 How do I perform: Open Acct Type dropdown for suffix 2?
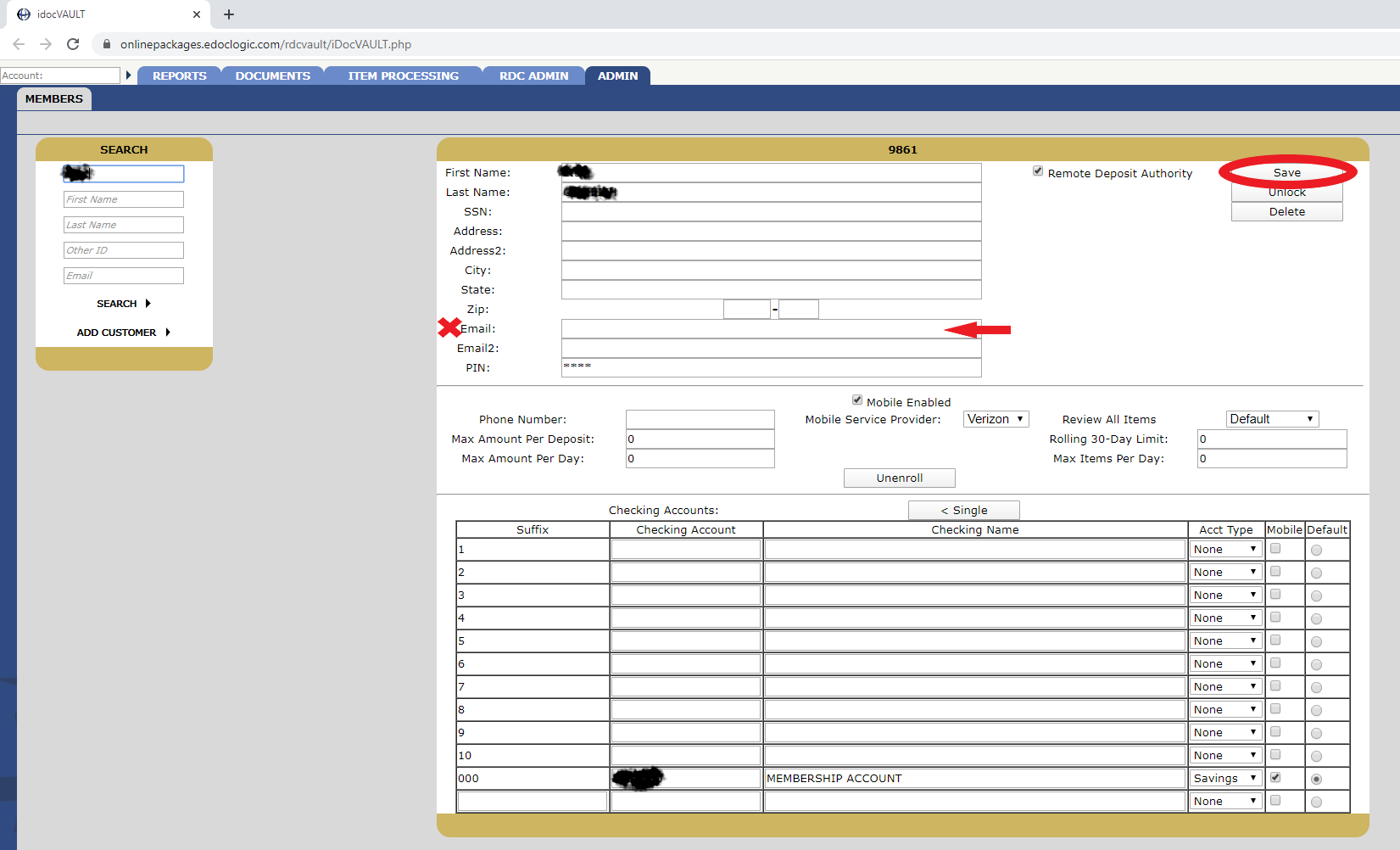coord(1226,573)
